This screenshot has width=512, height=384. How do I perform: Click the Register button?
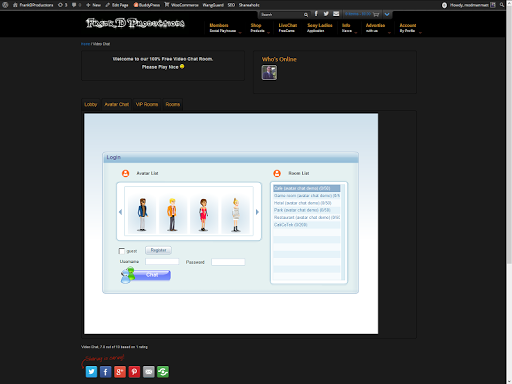coord(158,250)
